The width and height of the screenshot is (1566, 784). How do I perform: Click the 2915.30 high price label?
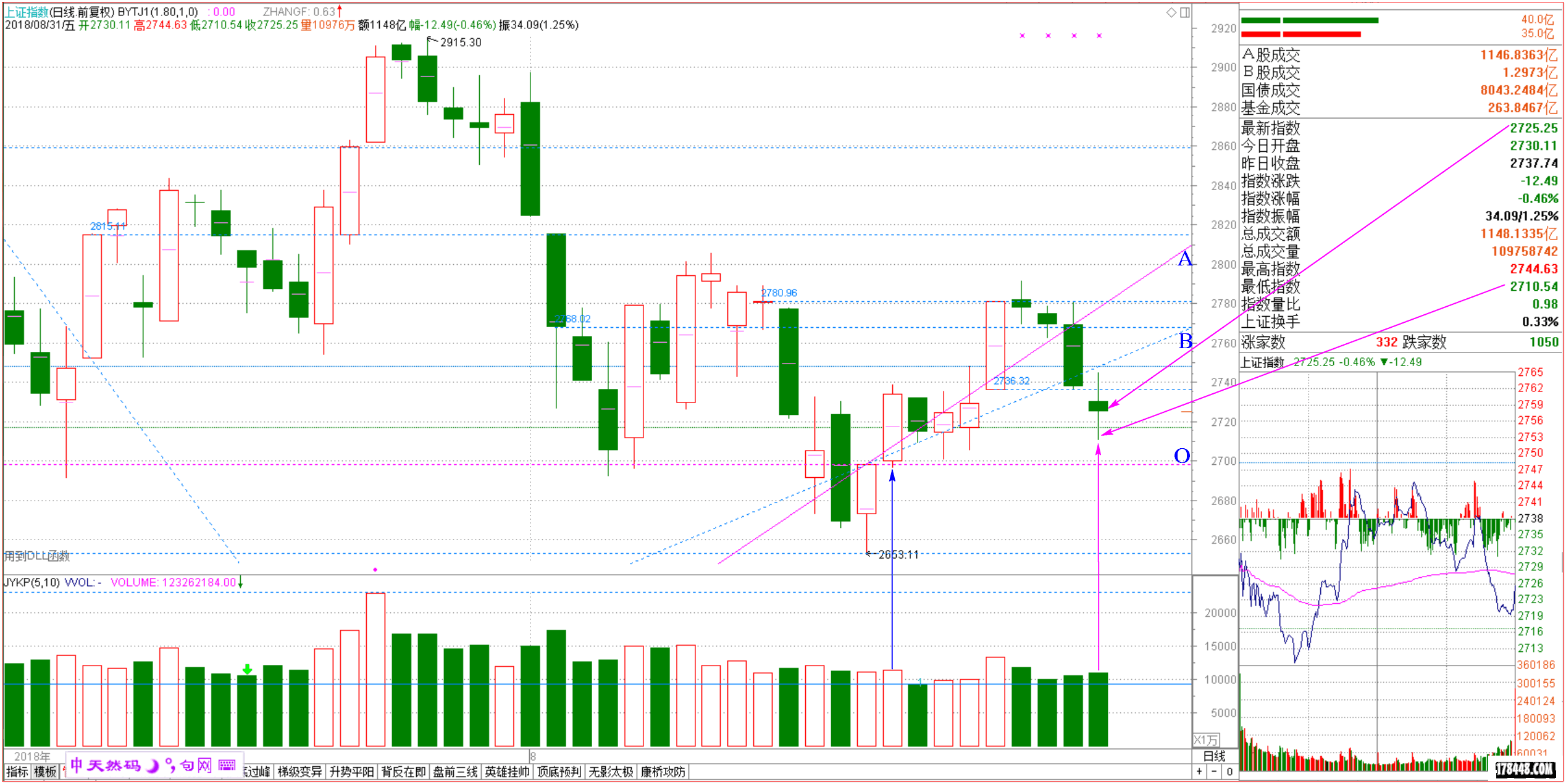(x=461, y=43)
